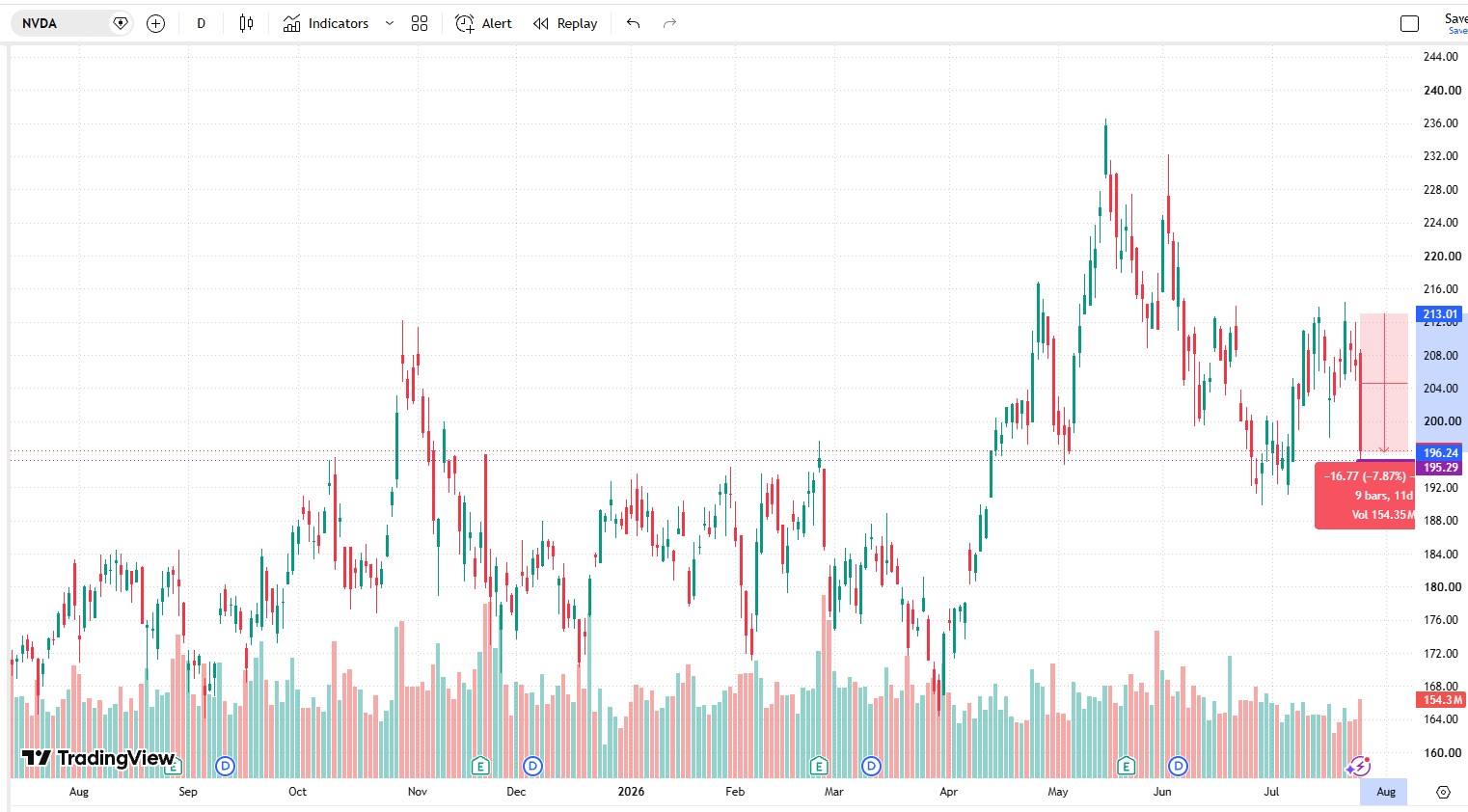The height and width of the screenshot is (812, 1468).
Task: Click the Apr label on time axis
Action: point(949,792)
